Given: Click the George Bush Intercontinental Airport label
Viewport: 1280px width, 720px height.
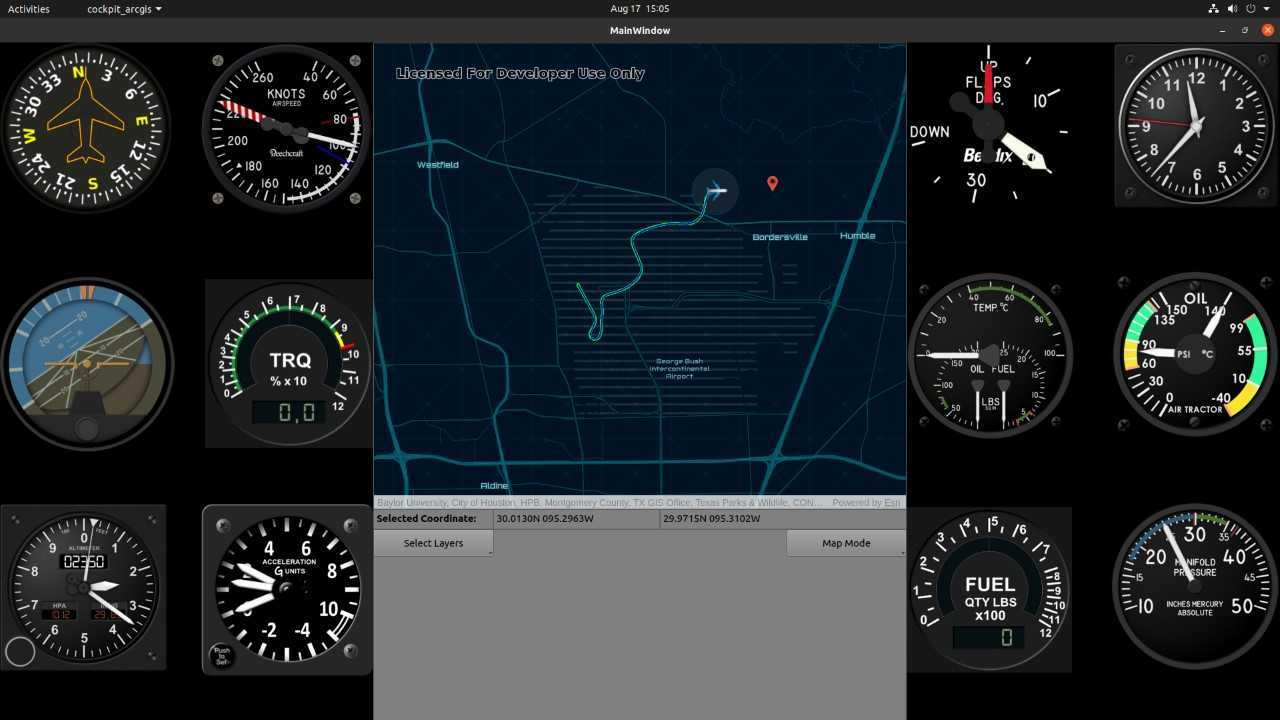Looking at the screenshot, I should (x=680, y=368).
